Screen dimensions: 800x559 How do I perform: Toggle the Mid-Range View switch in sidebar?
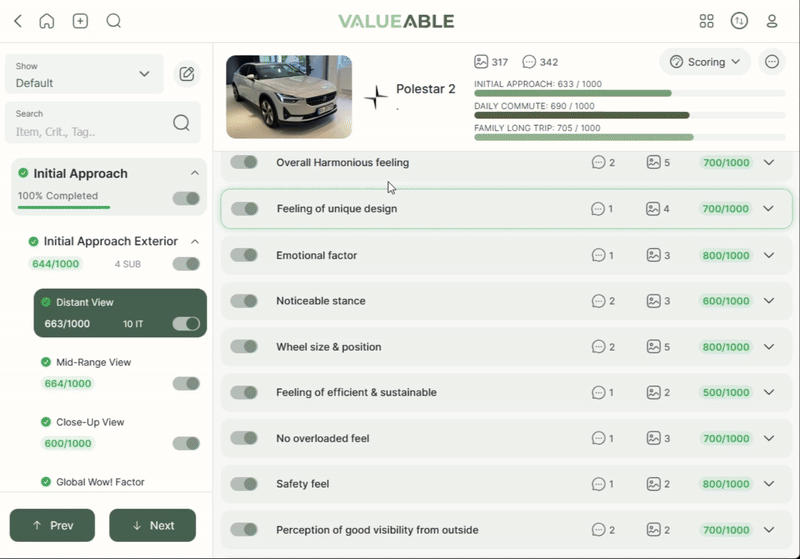pos(186,384)
